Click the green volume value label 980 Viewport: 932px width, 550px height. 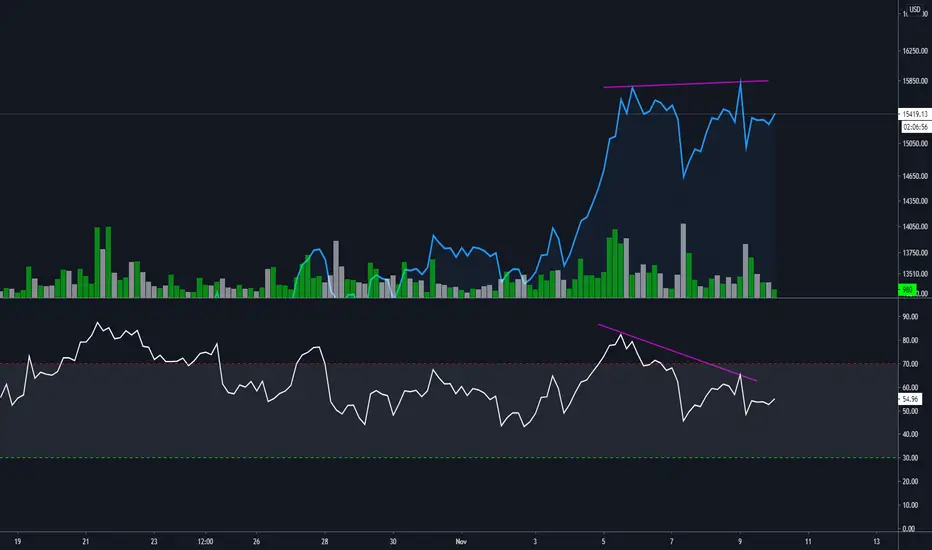coord(908,290)
